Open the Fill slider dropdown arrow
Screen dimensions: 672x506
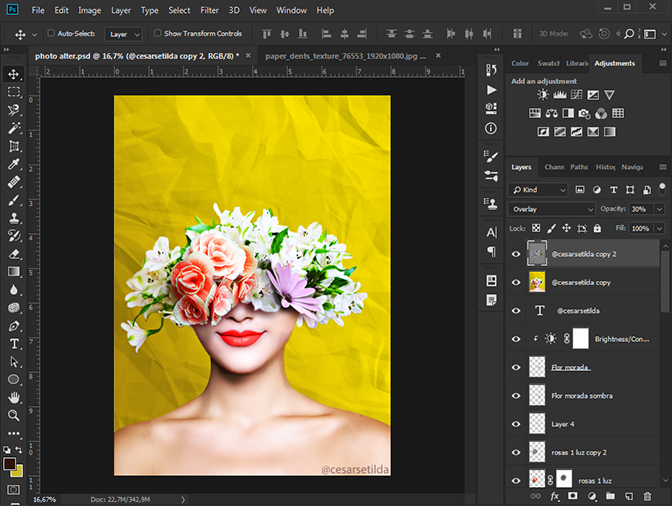[660, 228]
